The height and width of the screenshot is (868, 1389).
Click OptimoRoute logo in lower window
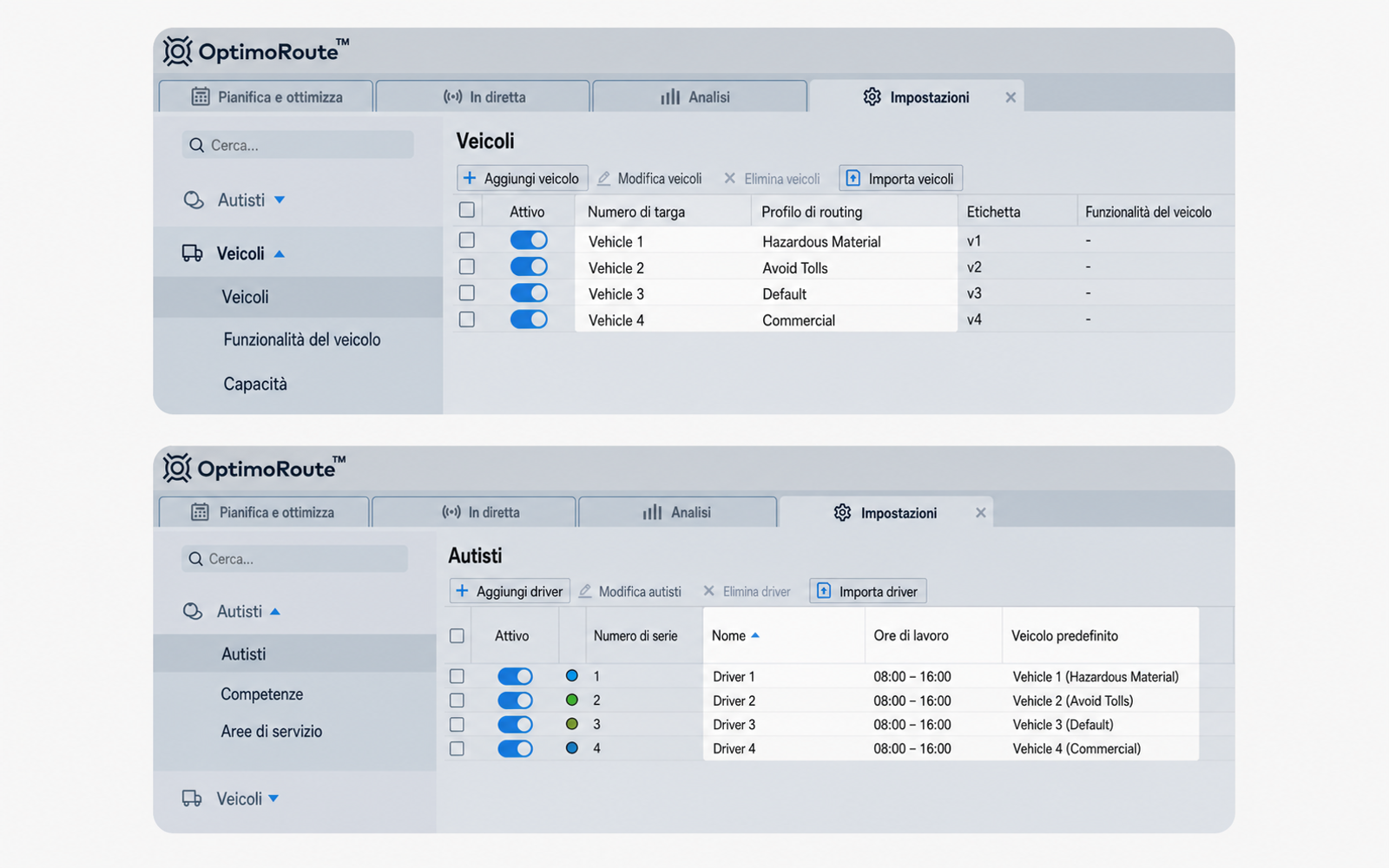click(x=254, y=469)
